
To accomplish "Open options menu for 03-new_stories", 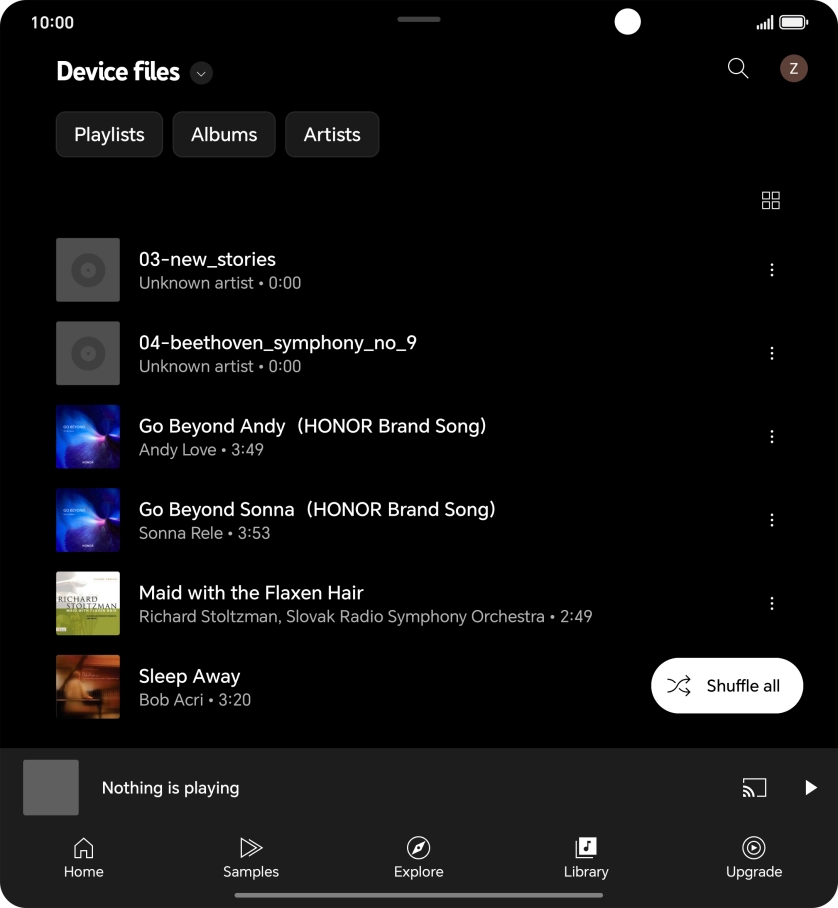I will [771, 269].
